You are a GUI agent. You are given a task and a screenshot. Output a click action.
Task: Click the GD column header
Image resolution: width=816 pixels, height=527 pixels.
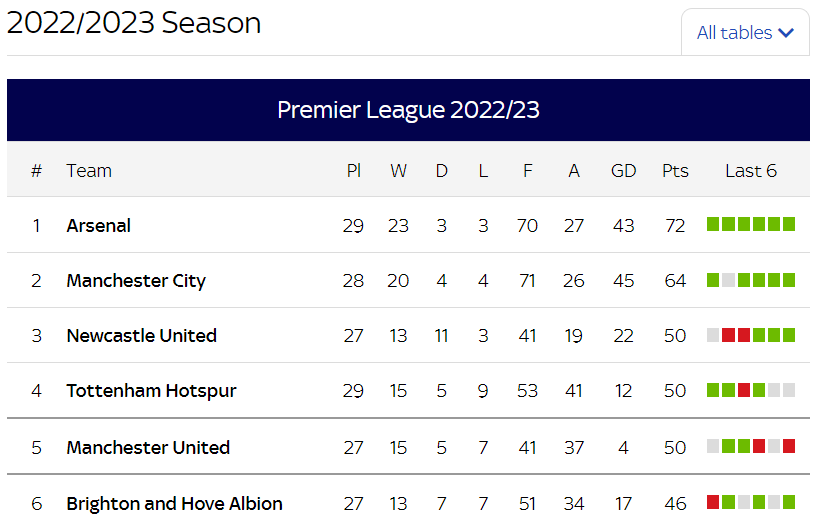pyautogui.click(x=623, y=171)
